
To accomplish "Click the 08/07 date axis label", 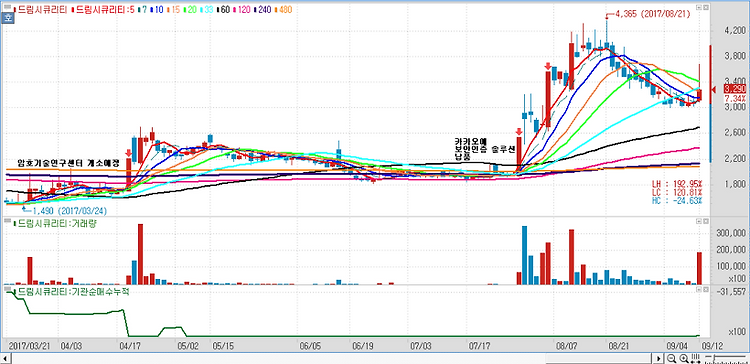I will tap(566, 345).
